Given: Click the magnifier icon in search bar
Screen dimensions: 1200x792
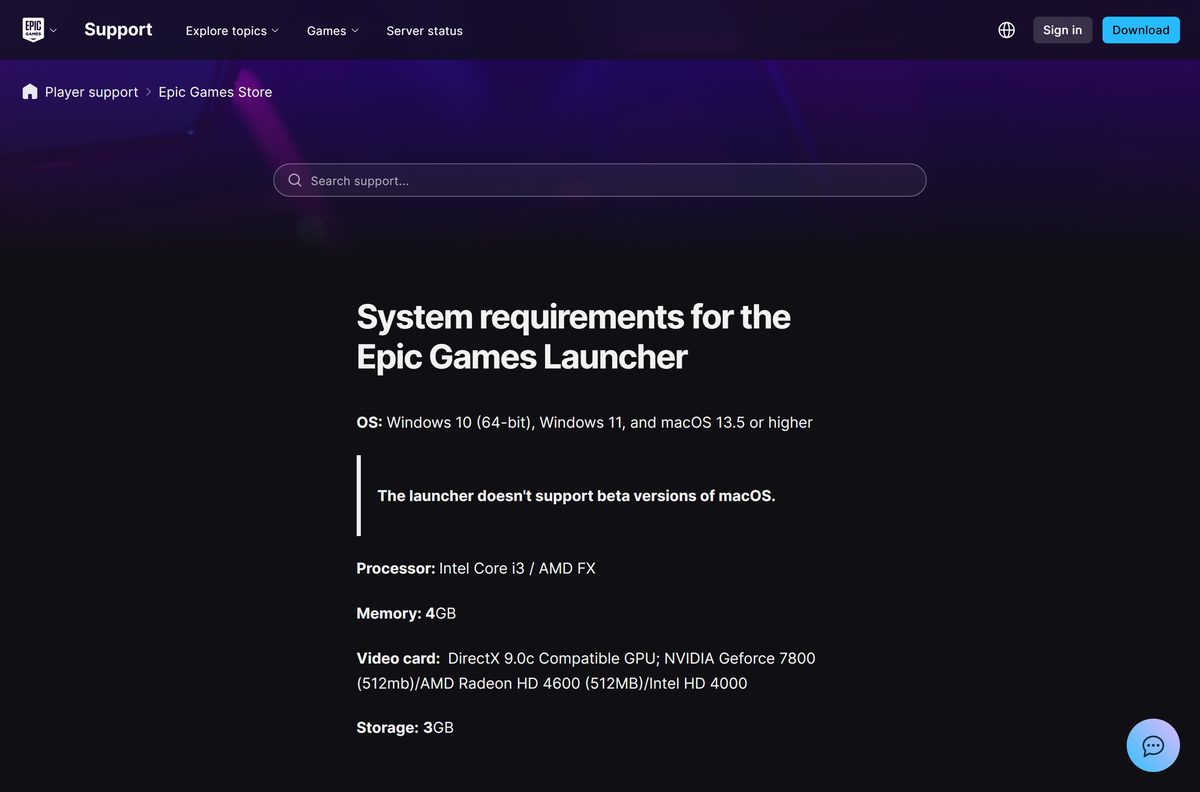Looking at the screenshot, I should (x=295, y=180).
